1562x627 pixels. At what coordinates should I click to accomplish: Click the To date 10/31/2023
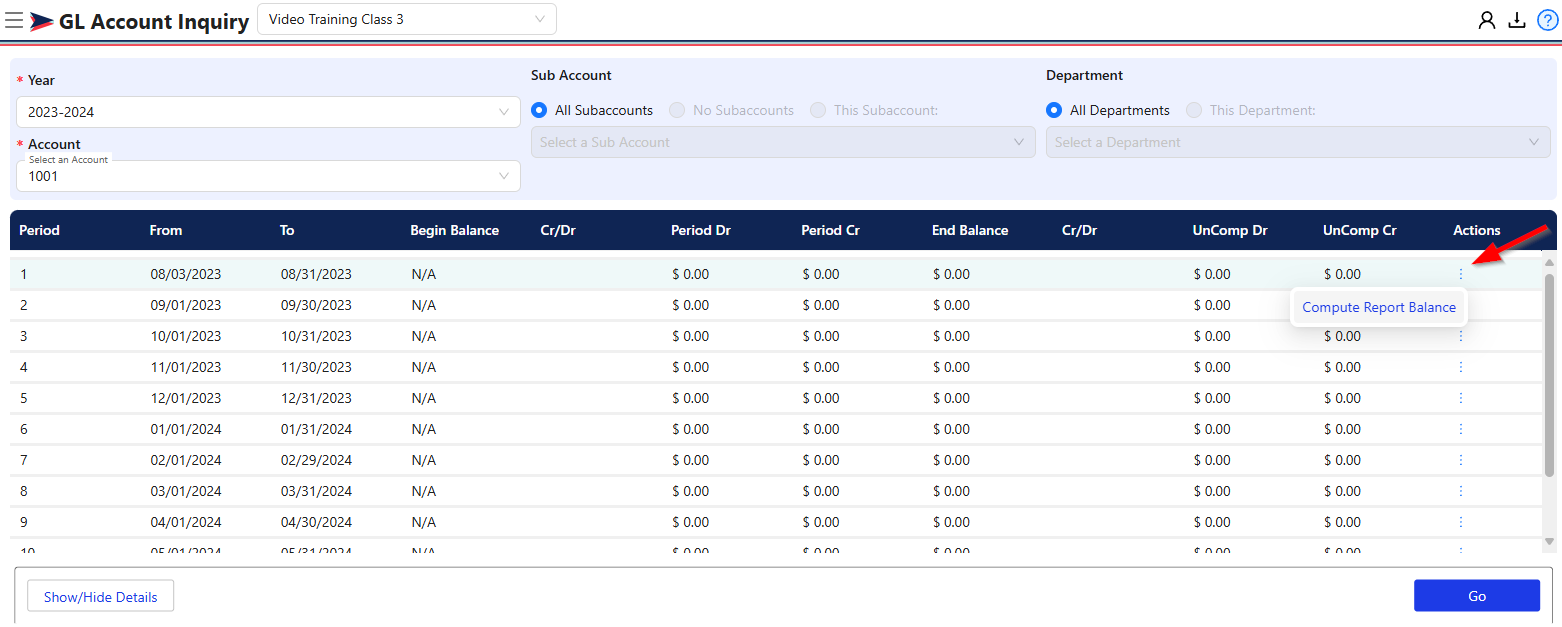pos(316,336)
